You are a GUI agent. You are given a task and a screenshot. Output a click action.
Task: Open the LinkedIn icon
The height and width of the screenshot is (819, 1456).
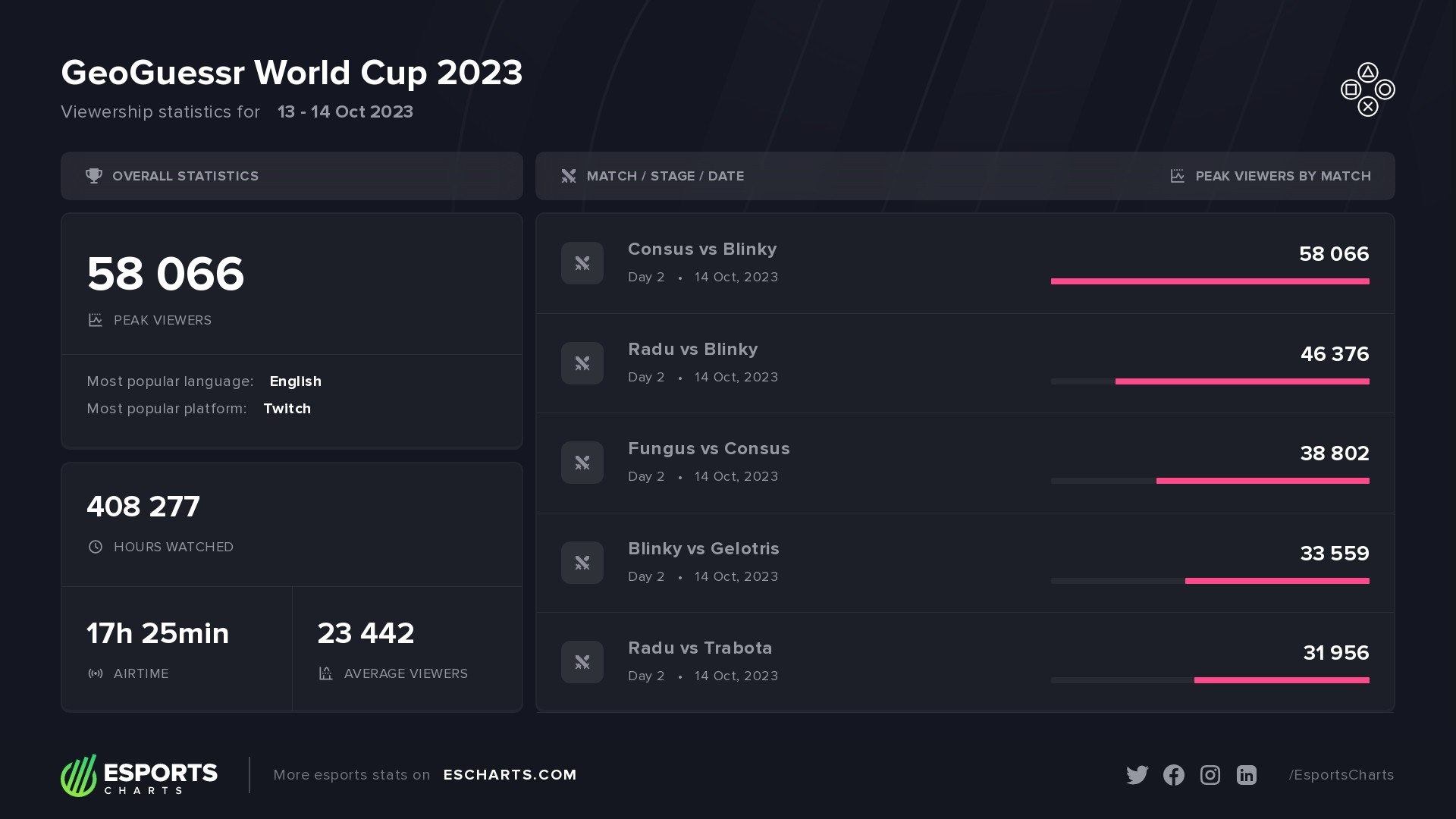pyautogui.click(x=1247, y=775)
